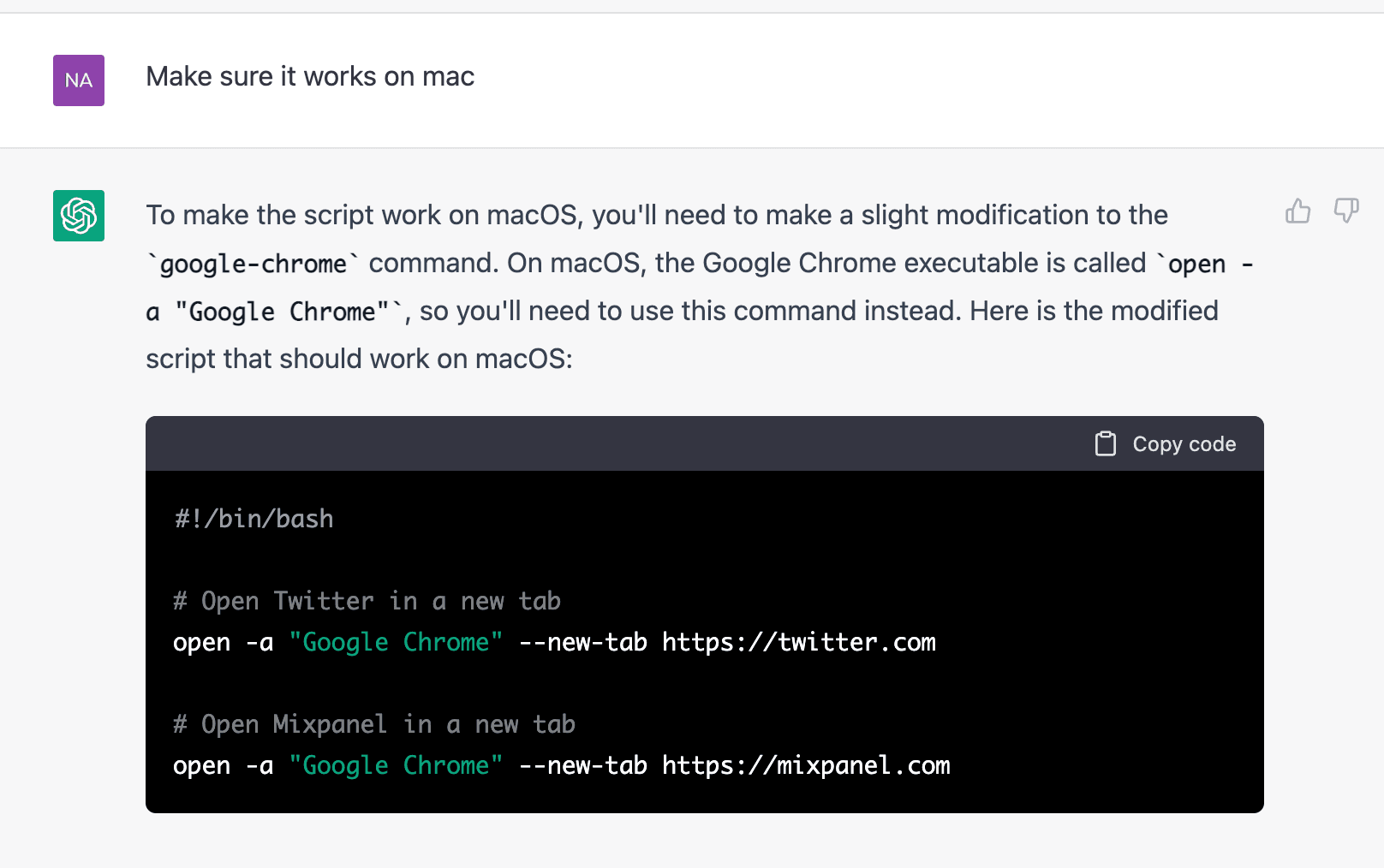Click the purple NA user avatar
The height and width of the screenshot is (868, 1384).
click(x=79, y=80)
